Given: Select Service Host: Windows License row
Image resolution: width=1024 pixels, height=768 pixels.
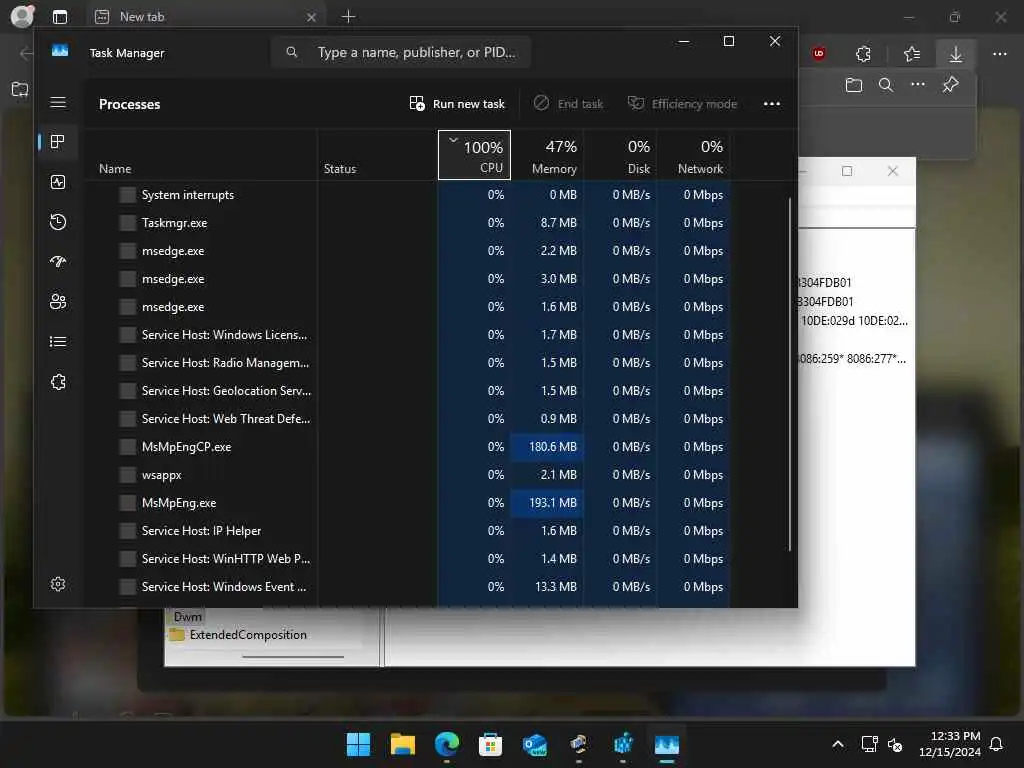Looking at the screenshot, I should point(408,334).
